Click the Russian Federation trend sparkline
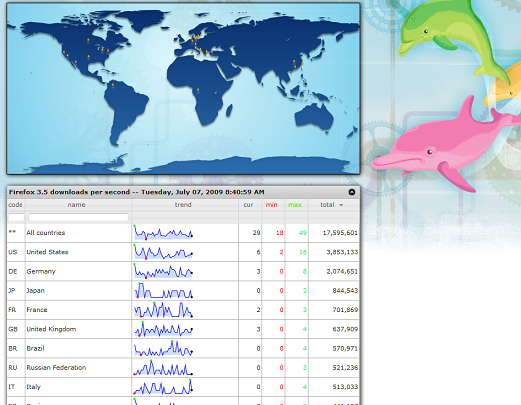521x405 pixels. [163, 368]
